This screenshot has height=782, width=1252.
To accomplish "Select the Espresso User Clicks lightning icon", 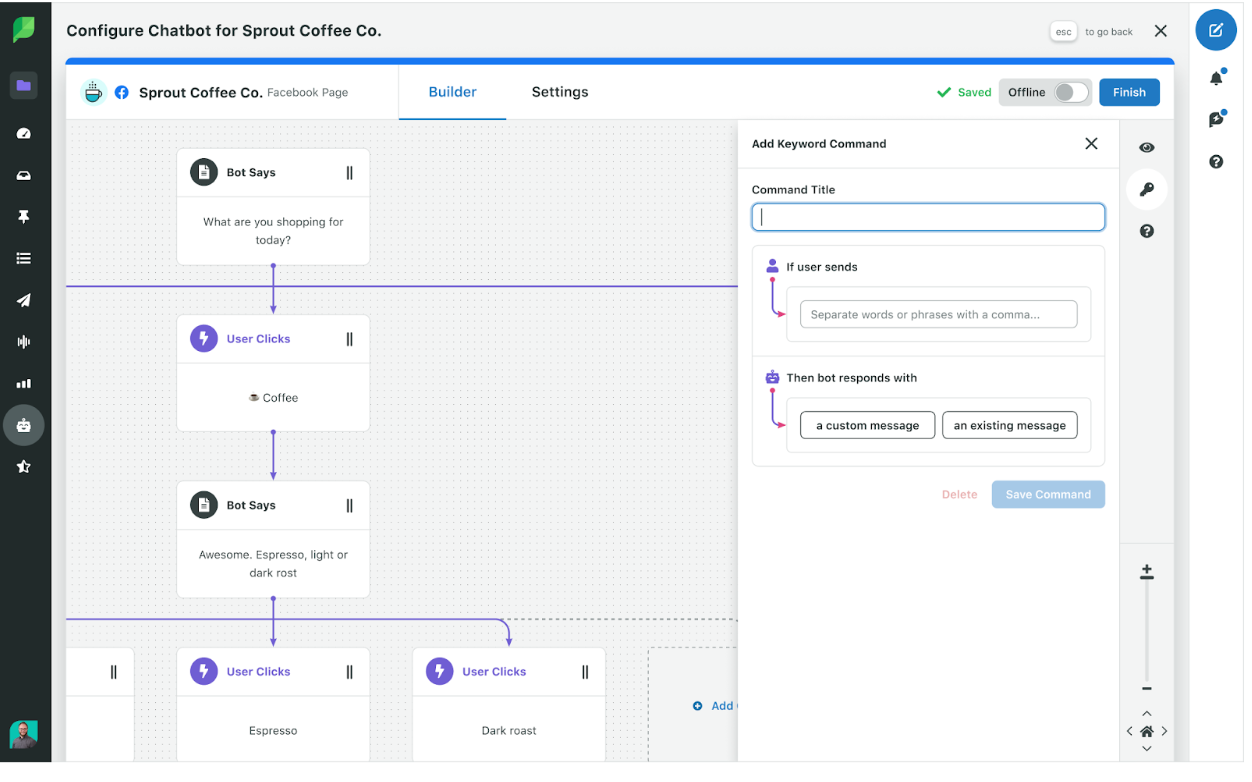I will (204, 671).
